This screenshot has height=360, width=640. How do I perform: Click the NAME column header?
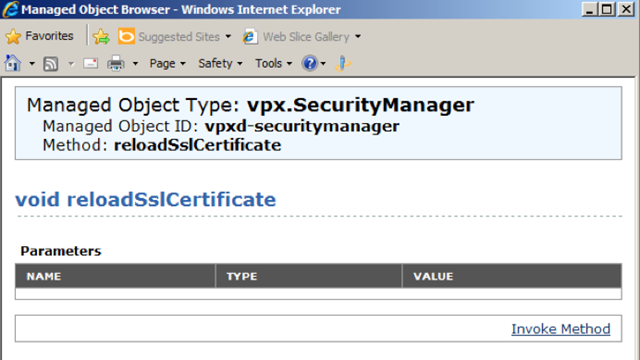pos(116,276)
